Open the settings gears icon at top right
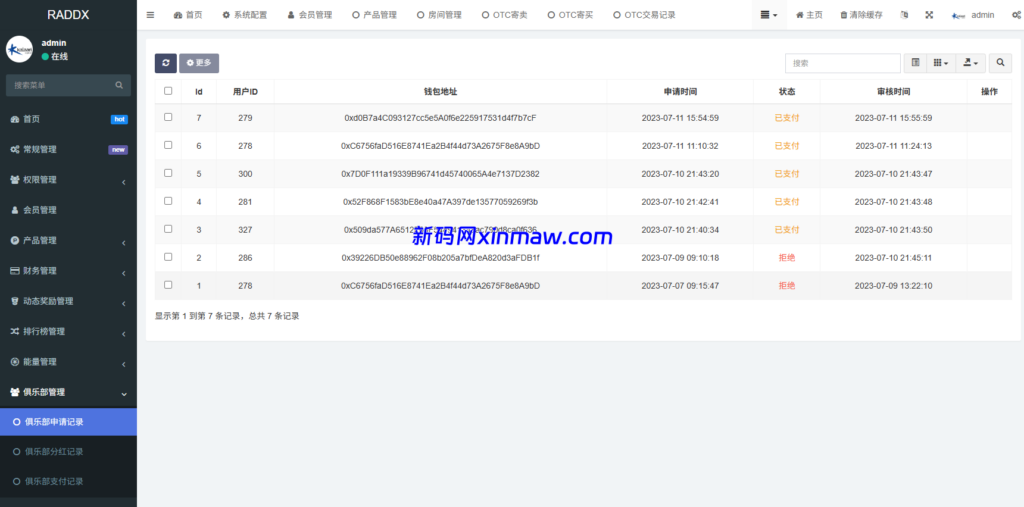This screenshot has height=507, width=1024. pos(1016,15)
